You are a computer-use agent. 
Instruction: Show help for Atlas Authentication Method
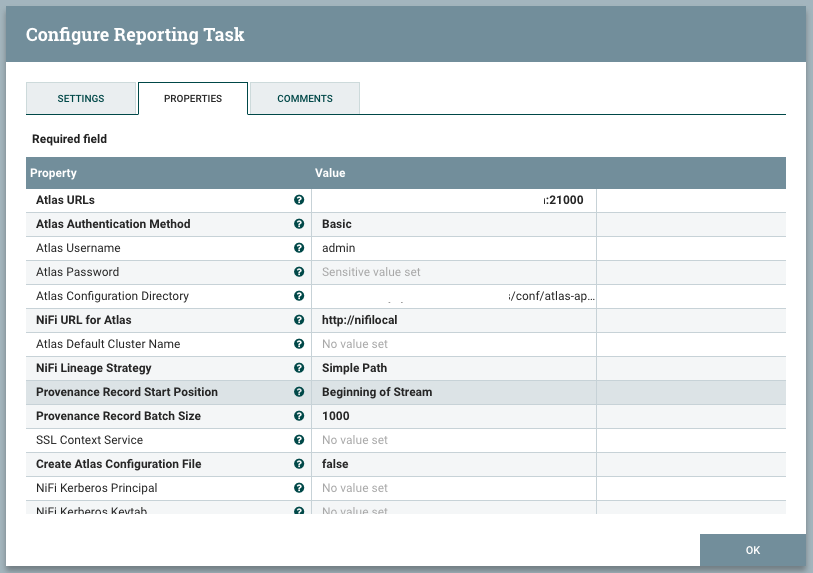(299, 224)
